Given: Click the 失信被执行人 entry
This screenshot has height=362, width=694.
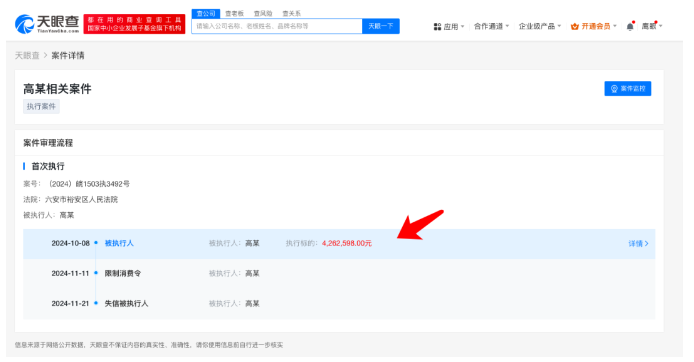Looking at the screenshot, I should point(126,304).
